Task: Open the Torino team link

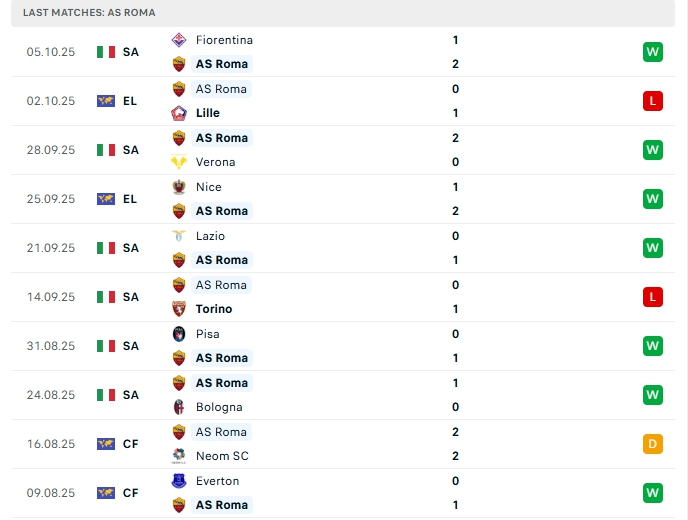Action: point(214,309)
